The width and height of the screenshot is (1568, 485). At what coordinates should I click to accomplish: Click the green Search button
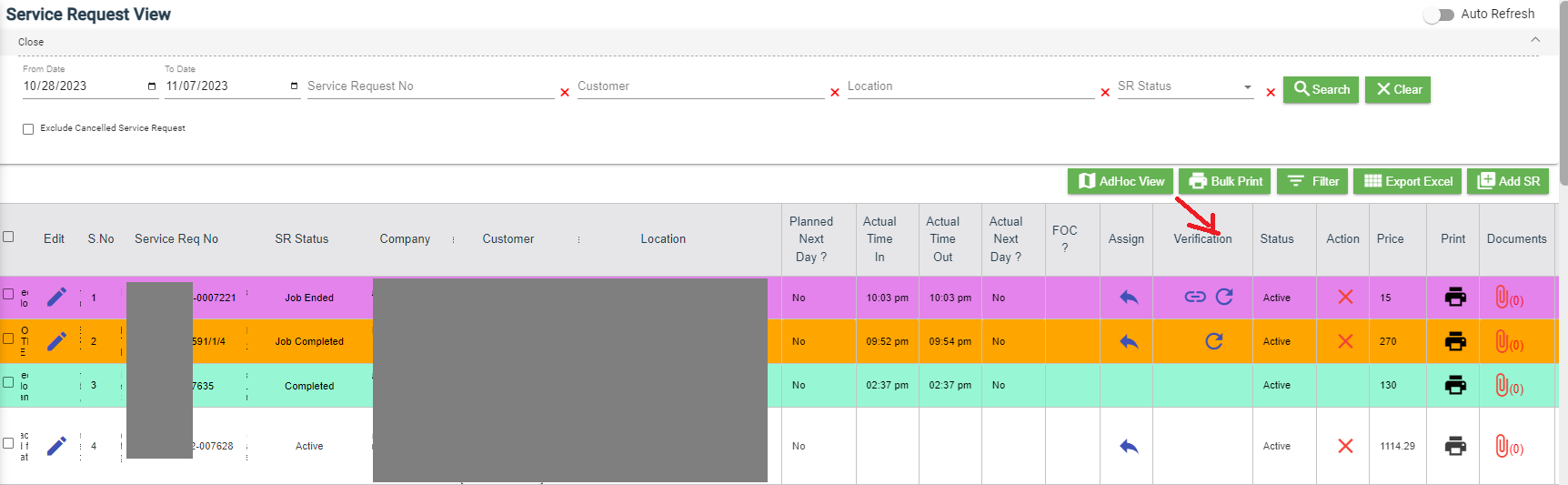1321,89
